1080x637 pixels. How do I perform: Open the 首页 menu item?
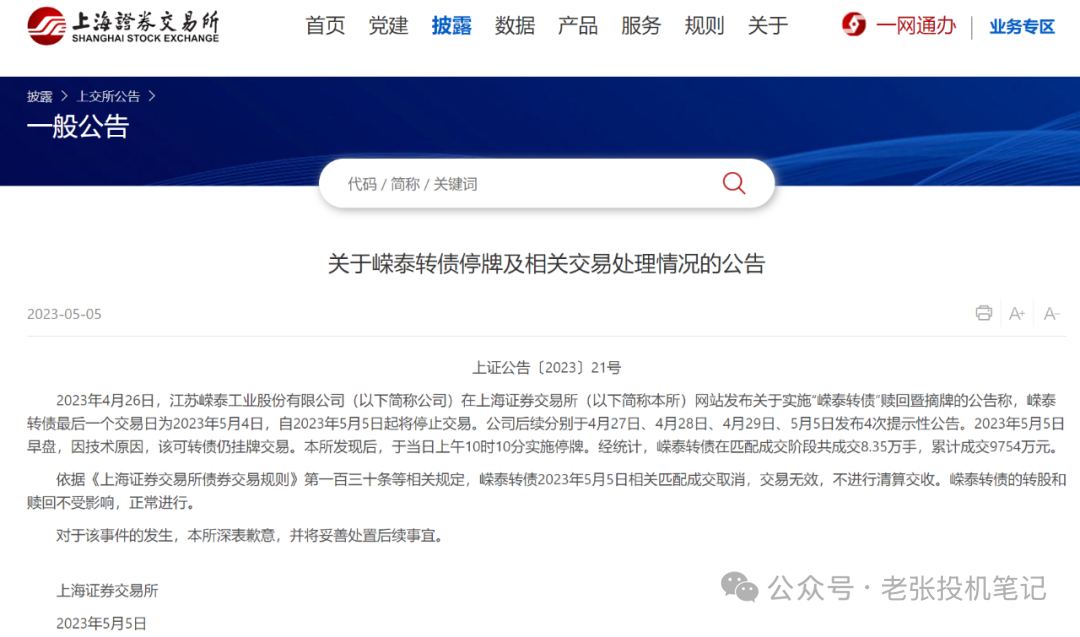point(325,26)
